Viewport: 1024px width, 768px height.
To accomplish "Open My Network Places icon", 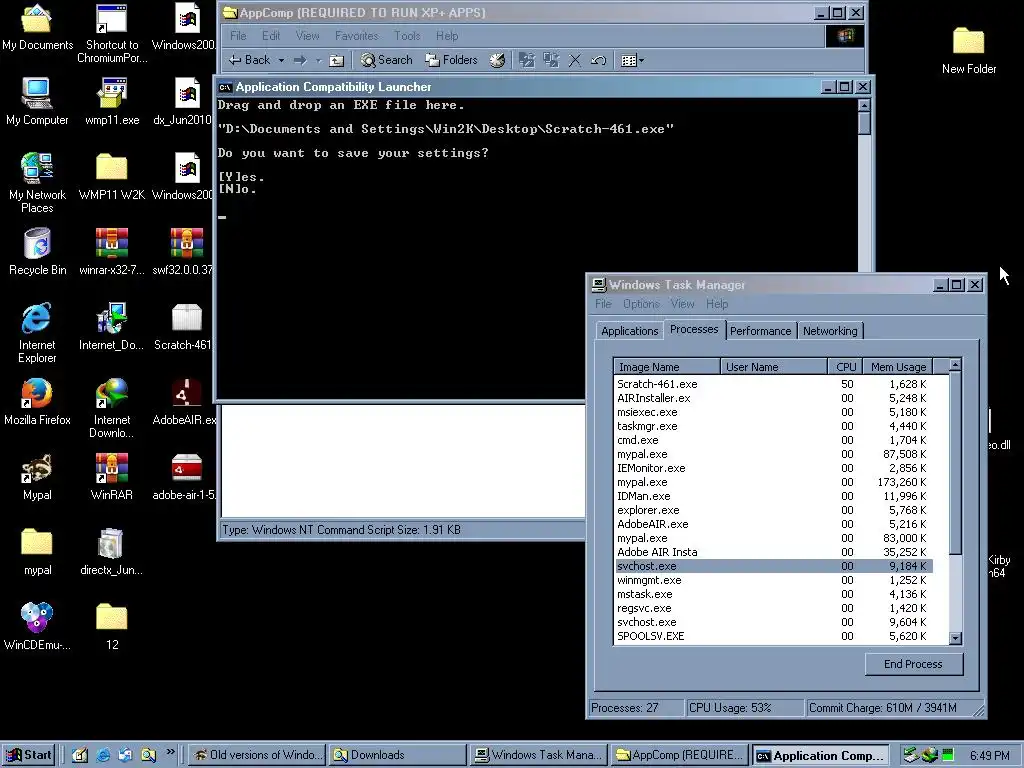I will [37, 182].
